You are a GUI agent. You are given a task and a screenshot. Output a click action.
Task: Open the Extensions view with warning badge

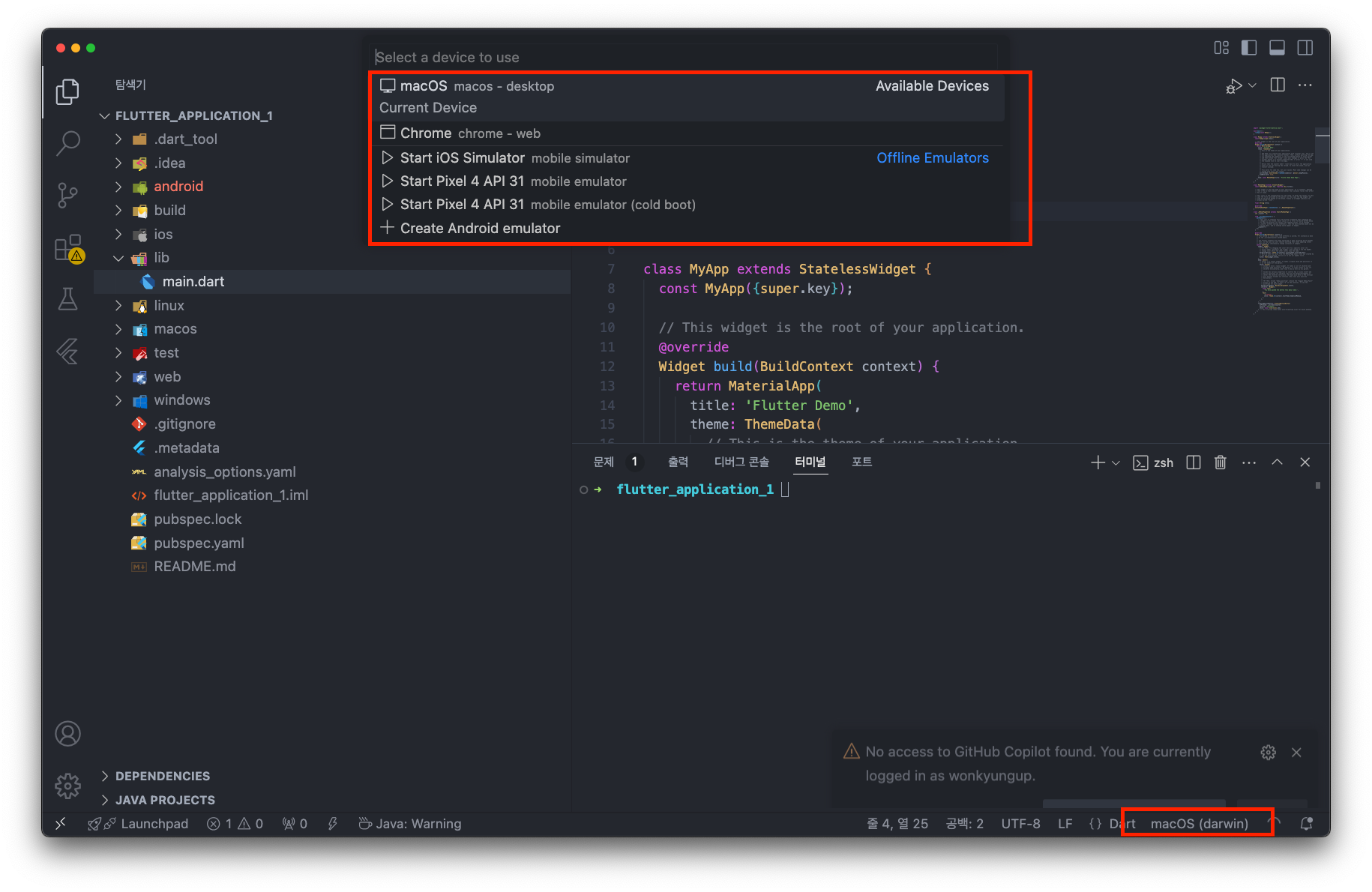point(67,248)
